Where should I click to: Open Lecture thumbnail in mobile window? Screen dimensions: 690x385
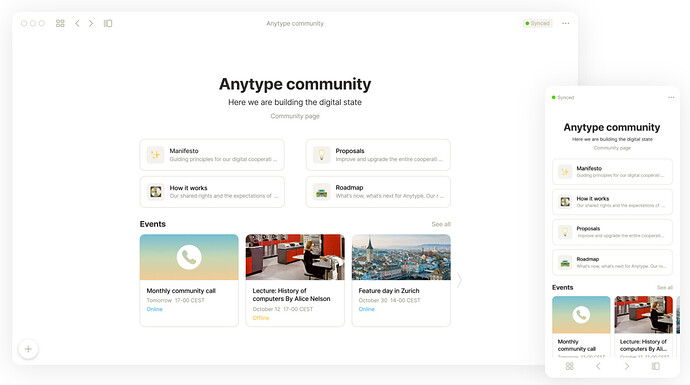643,315
